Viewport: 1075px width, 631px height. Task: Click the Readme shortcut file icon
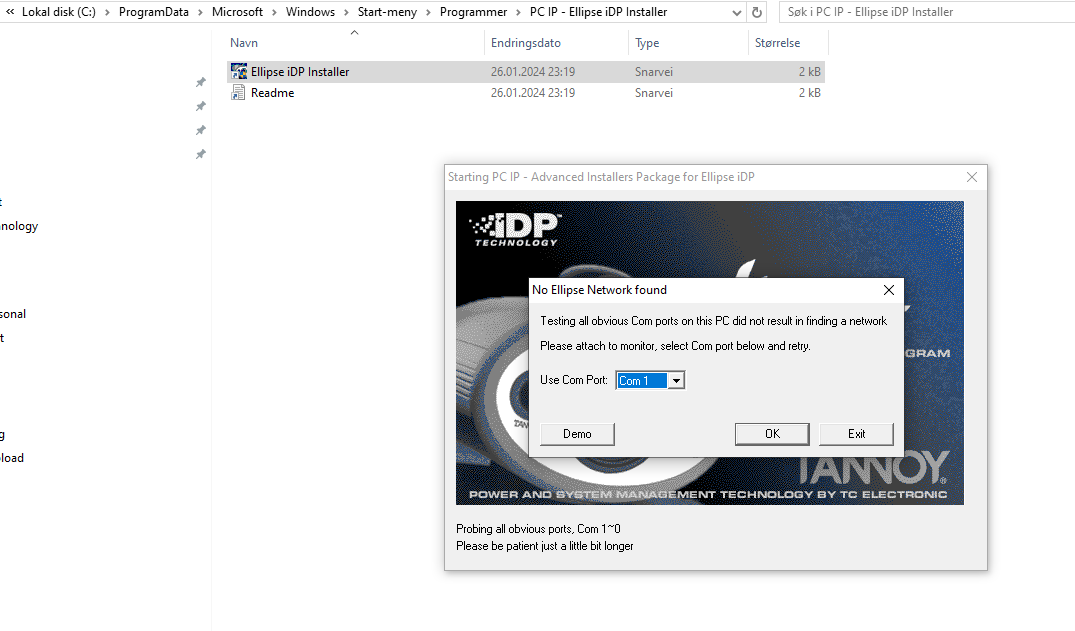[238, 93]
